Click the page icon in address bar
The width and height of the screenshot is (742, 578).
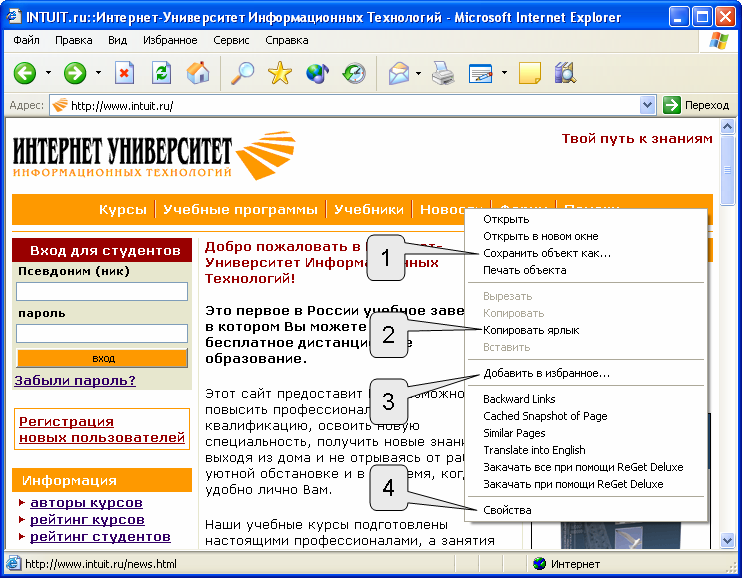point(60,105)
